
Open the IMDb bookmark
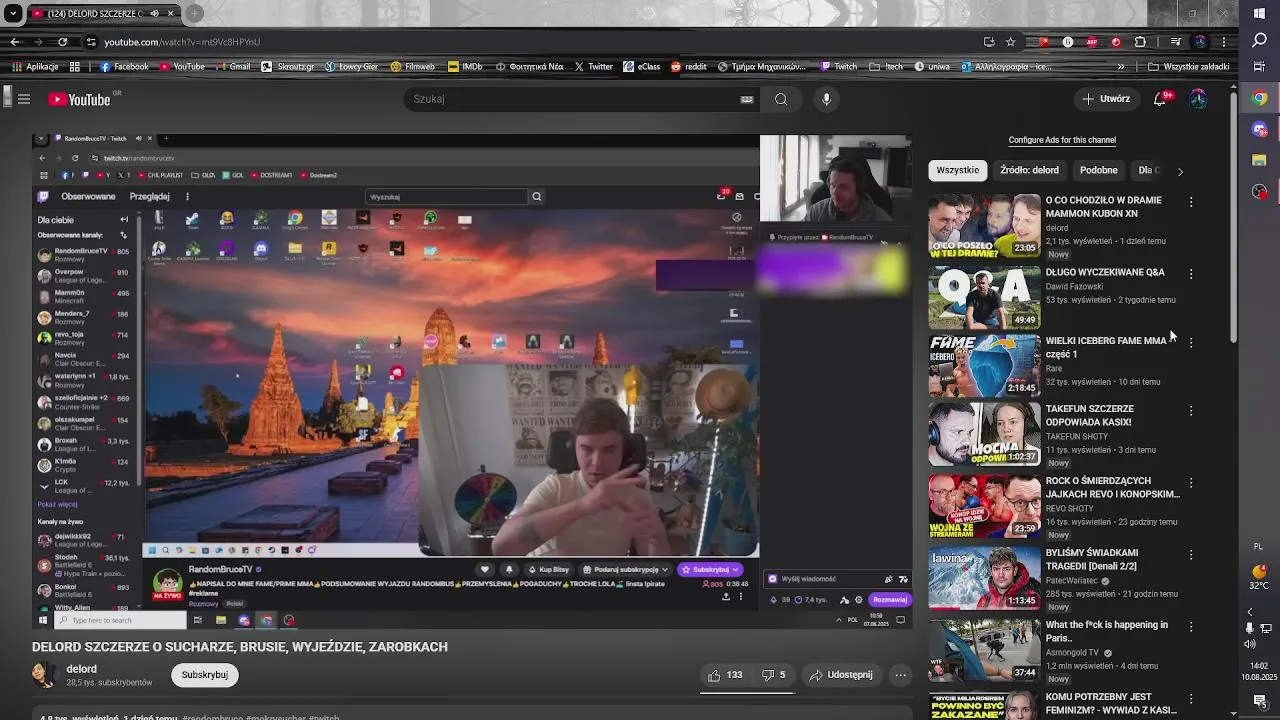tap(465, 67)
